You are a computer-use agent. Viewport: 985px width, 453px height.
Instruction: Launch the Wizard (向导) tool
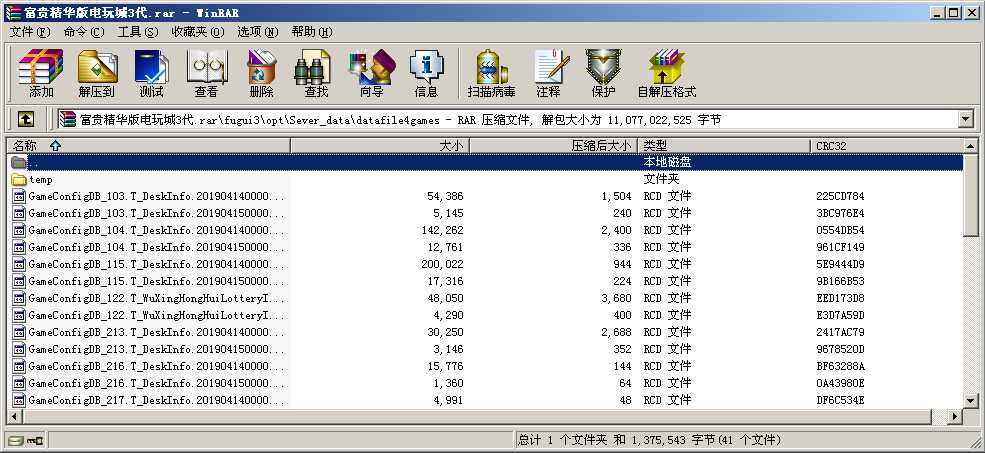[371, 73]
